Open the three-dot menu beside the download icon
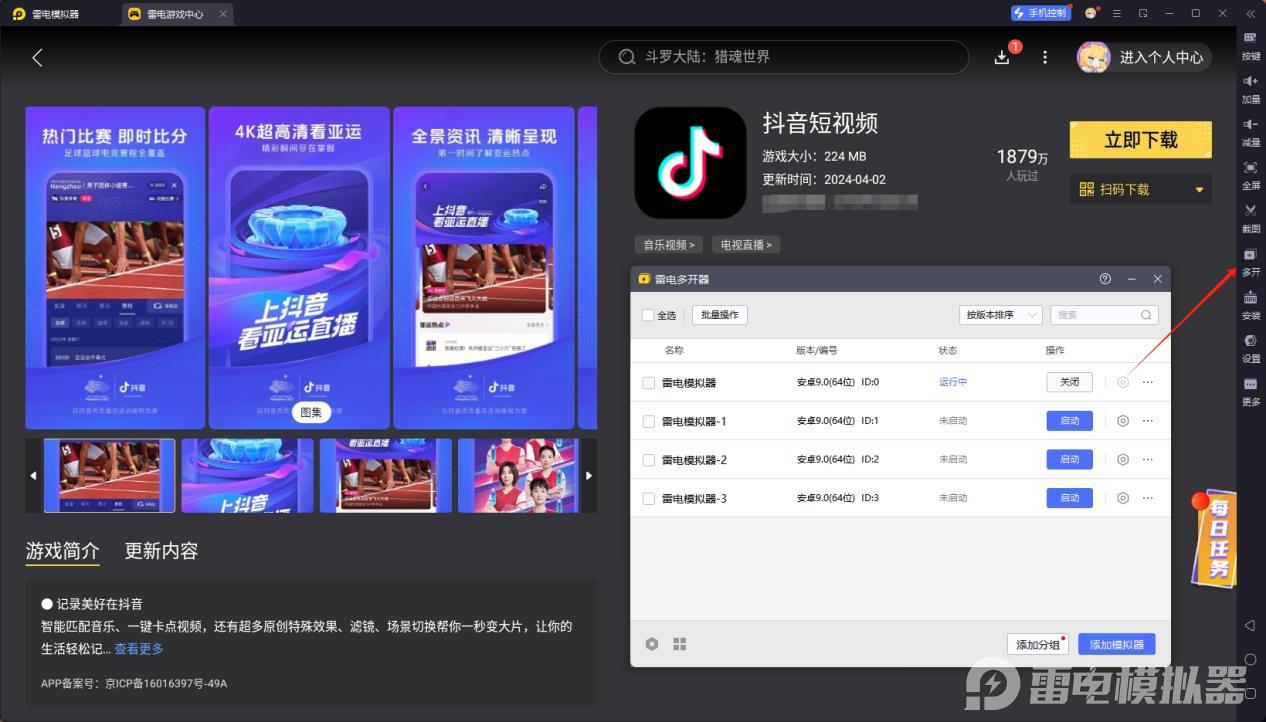Screen dimensions: 1266x722 pos(1045,57)
